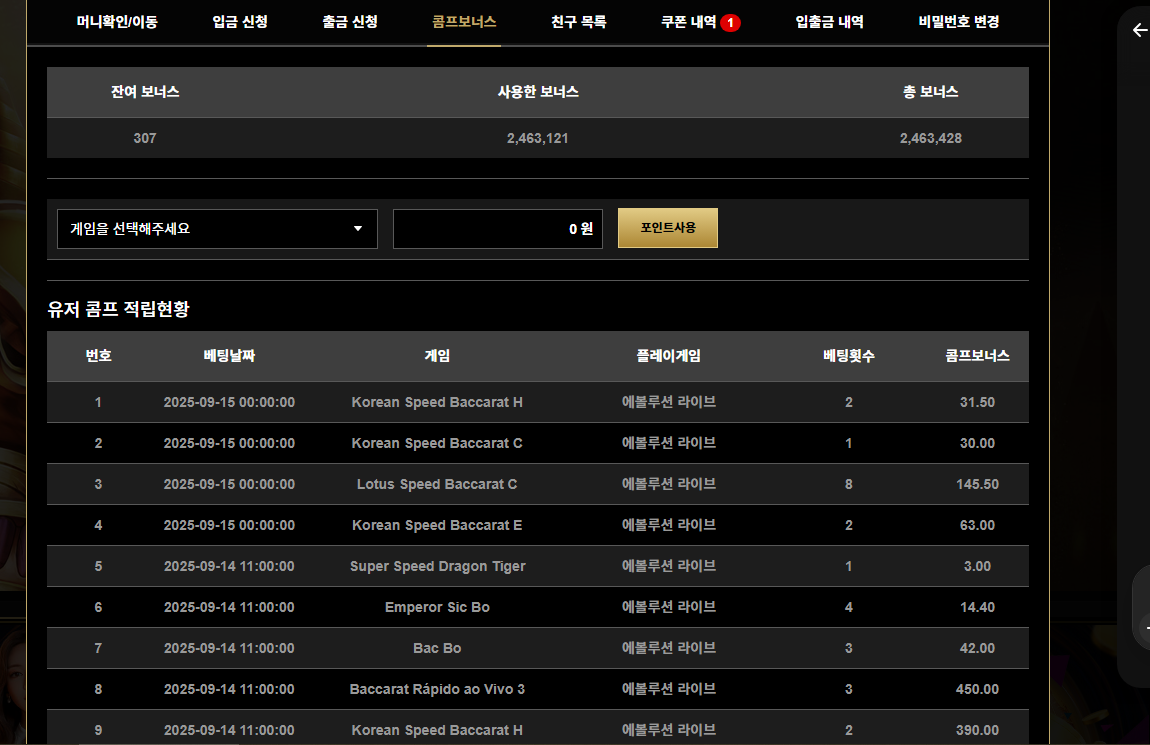This screenshot has width=1150, height=745.
Task: Click the 총 보너스 value 2,463,428
Action: [x=931, y=138]
